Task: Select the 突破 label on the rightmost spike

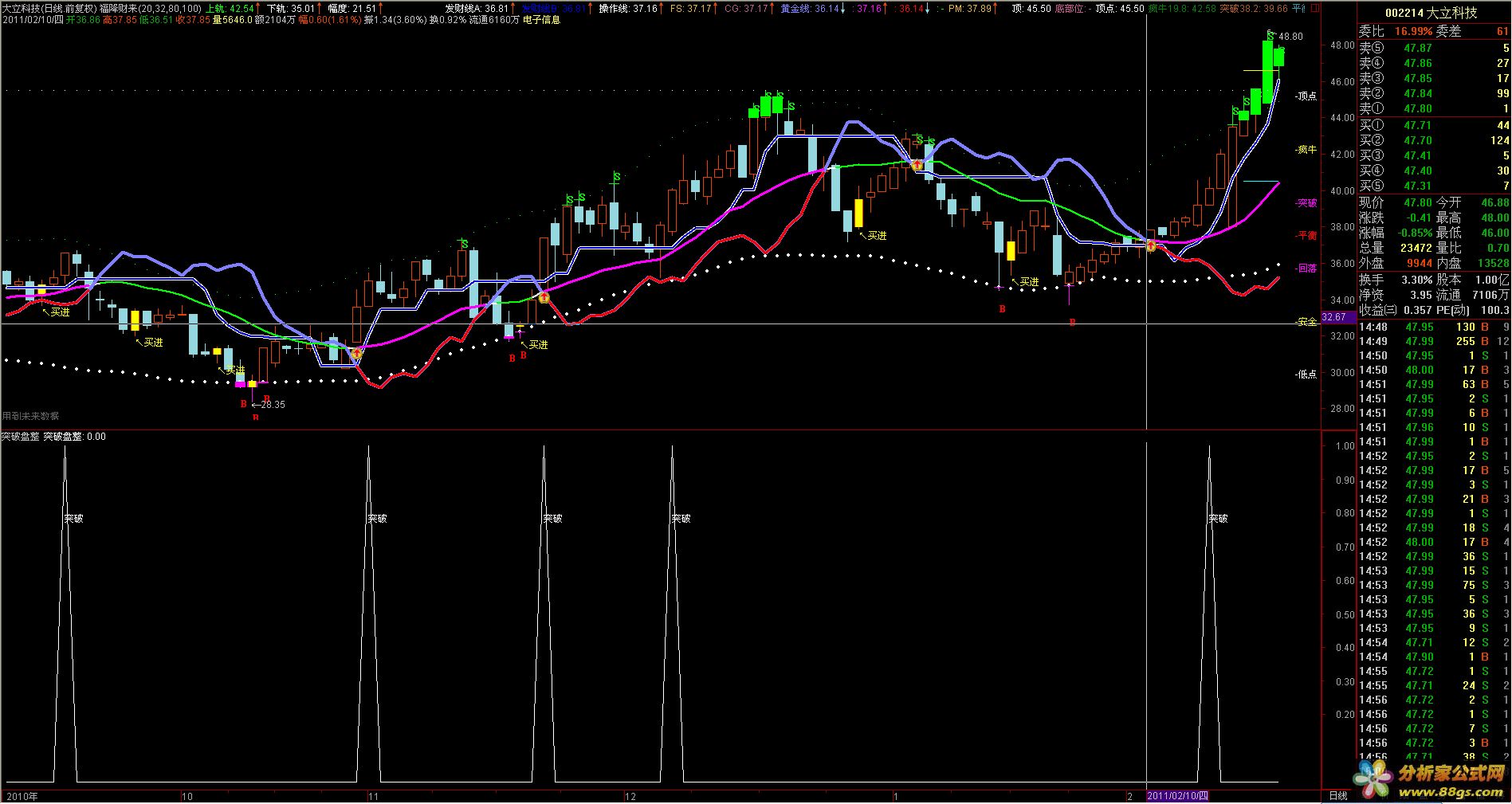Action: (x=1218, y=519)
